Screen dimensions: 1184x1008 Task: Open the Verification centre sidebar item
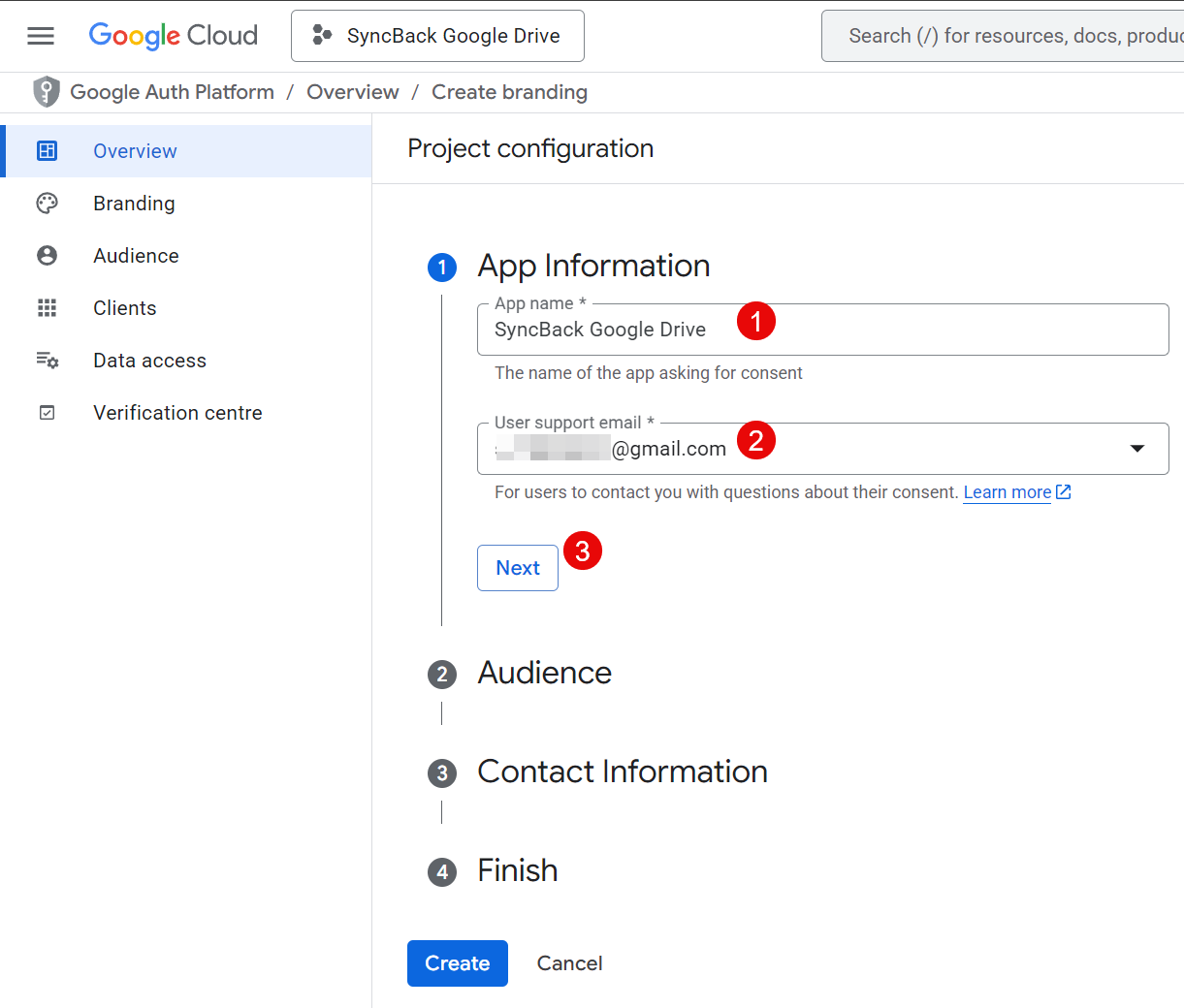click(186, 413)
